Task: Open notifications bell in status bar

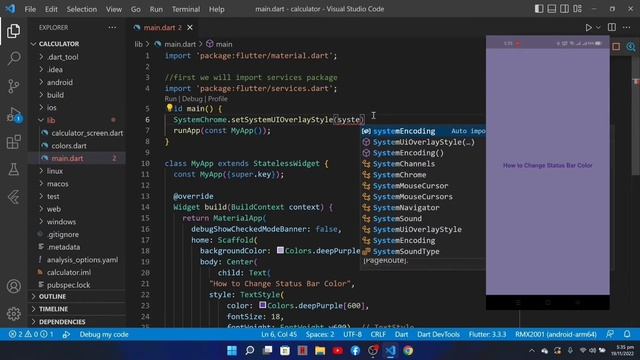Action: click(627, 334)
